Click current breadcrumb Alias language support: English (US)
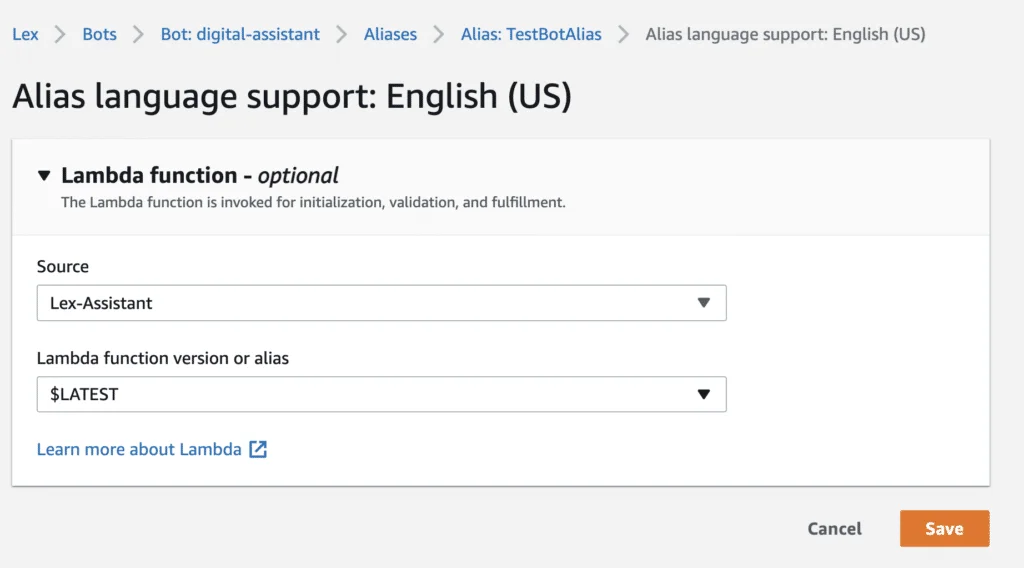The image size is (1024, 568). [x=785, y=34]
